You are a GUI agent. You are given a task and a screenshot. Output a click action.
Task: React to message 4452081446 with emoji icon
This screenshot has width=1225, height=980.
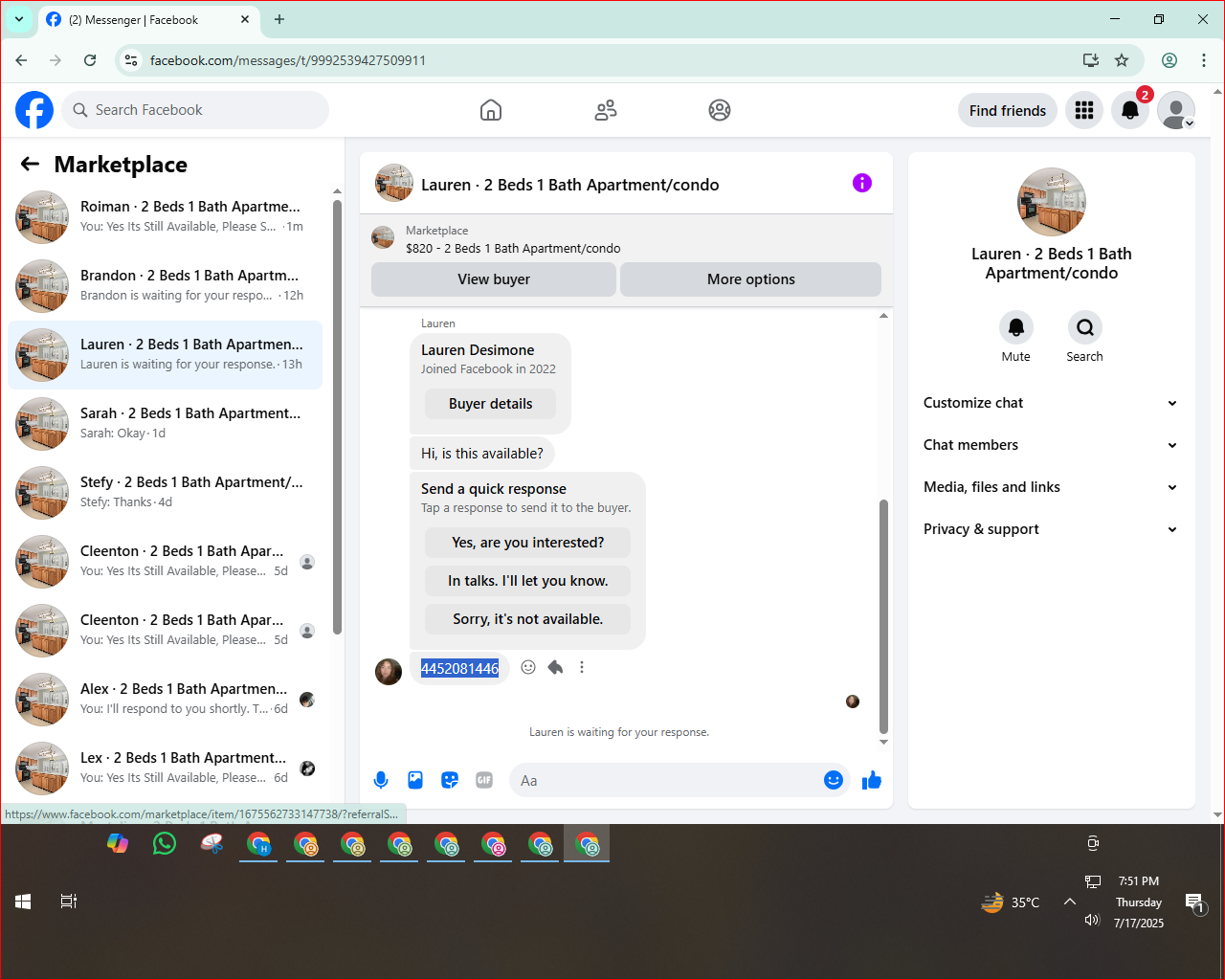pyautogui.click(x=528, y=667)
